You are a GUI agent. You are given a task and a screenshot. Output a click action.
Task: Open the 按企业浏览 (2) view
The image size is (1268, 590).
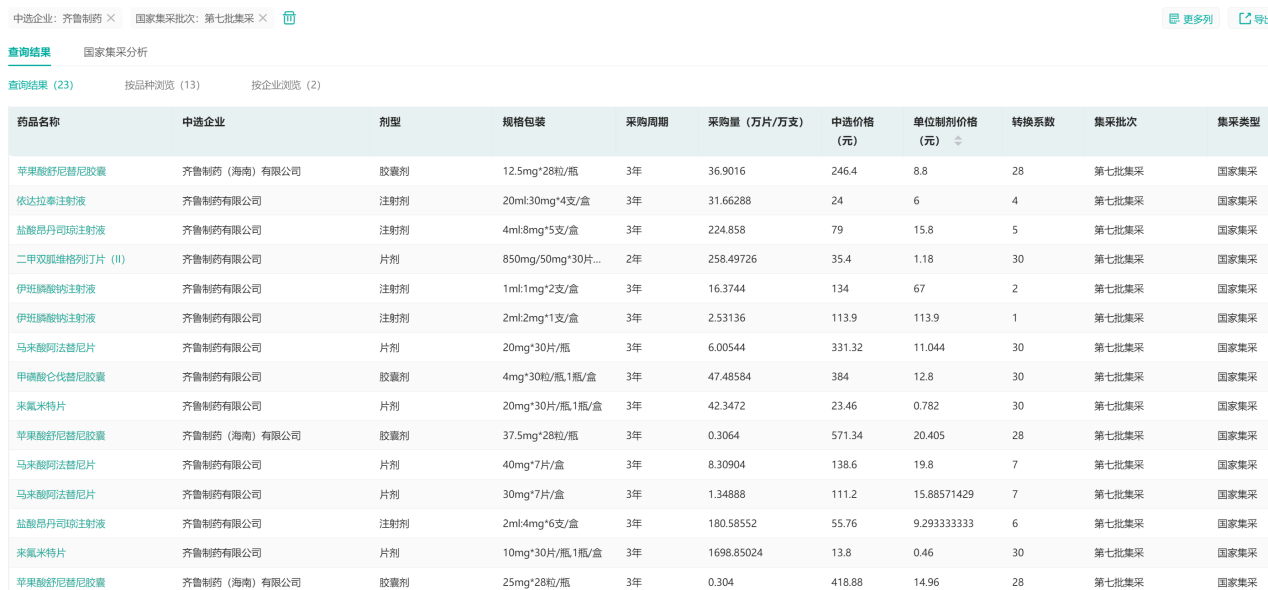coord(286,85)
